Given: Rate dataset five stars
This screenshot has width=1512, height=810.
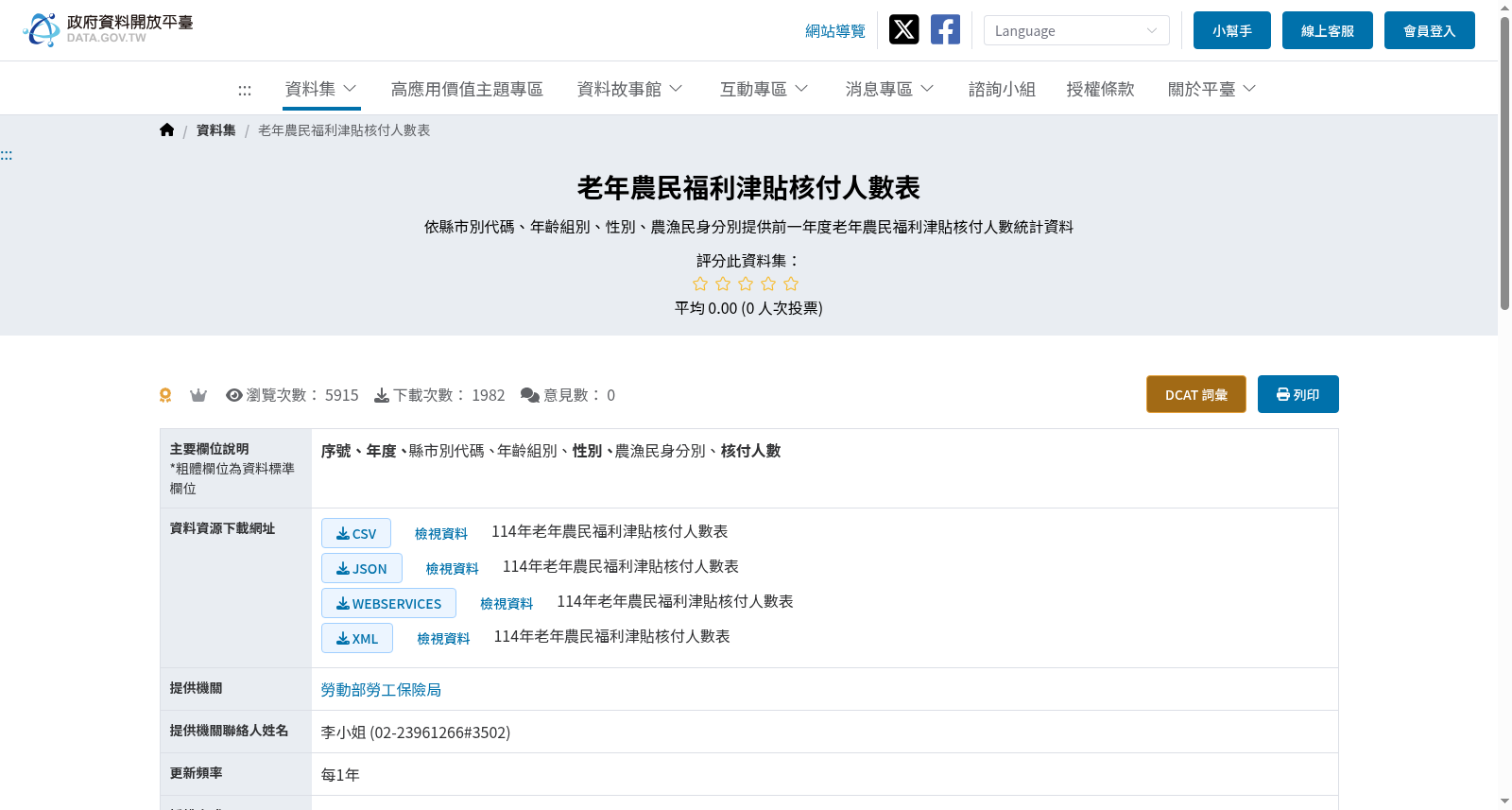Looking at the screenshot, I should point(791,284).
